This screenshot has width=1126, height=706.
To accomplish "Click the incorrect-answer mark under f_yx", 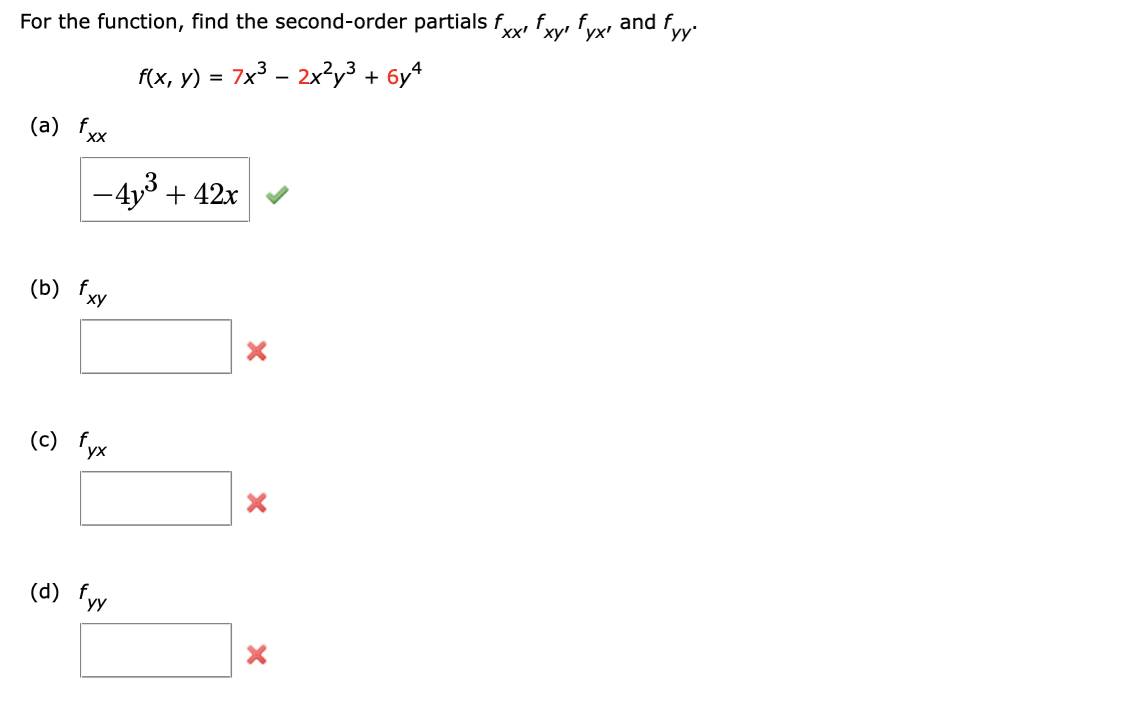I will (257, 503).
